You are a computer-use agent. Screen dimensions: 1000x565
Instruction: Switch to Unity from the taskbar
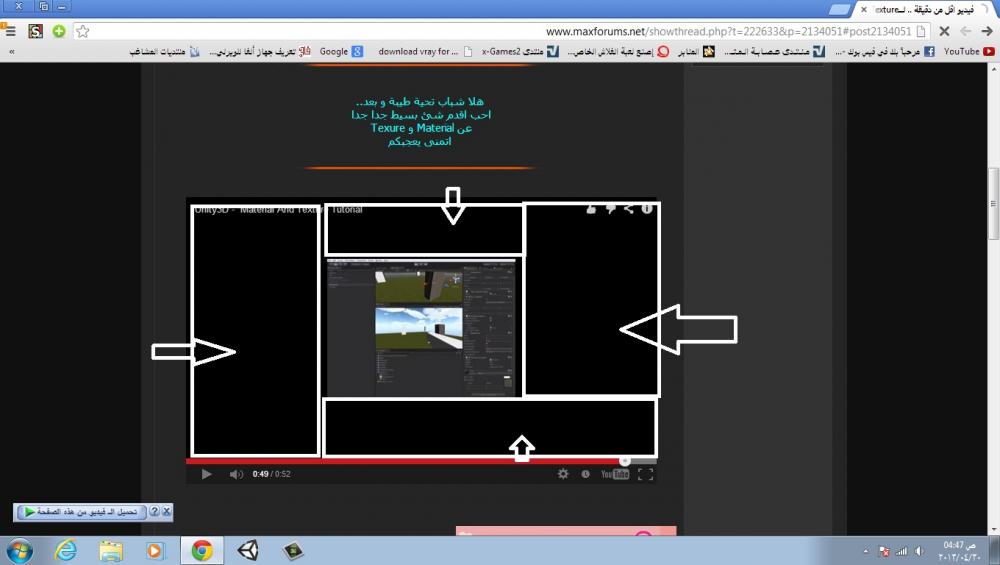click(248, 550)
